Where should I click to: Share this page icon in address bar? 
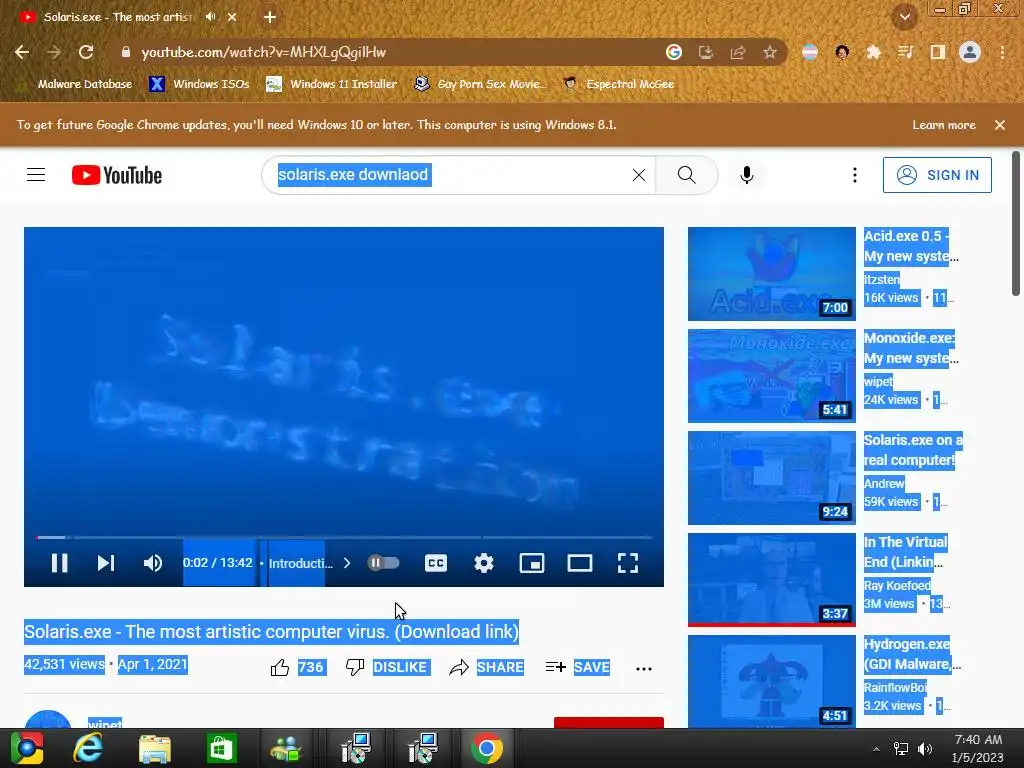738,52
